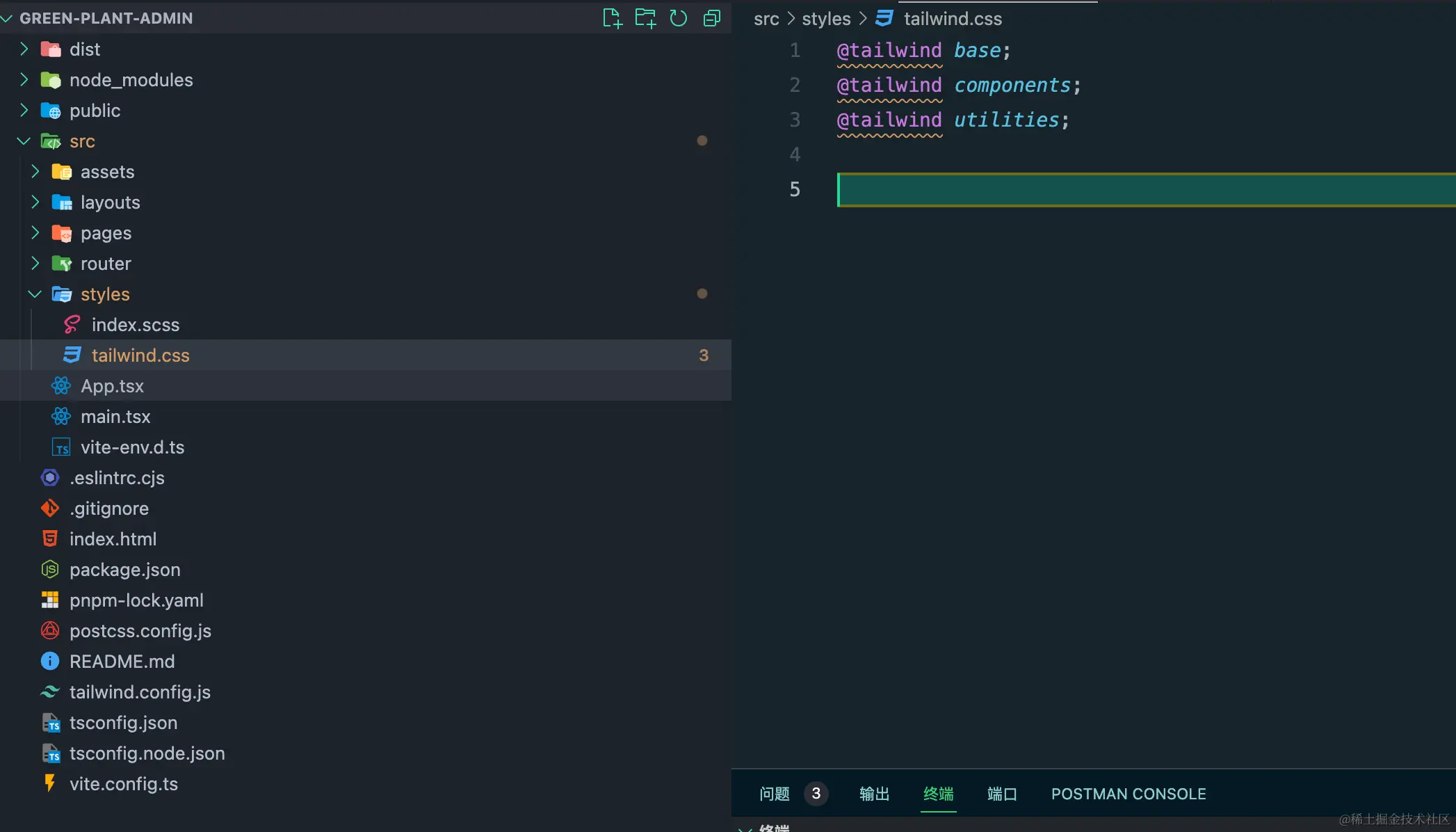Click the HTML5 icon beside index.html

(x=50, y=538)
